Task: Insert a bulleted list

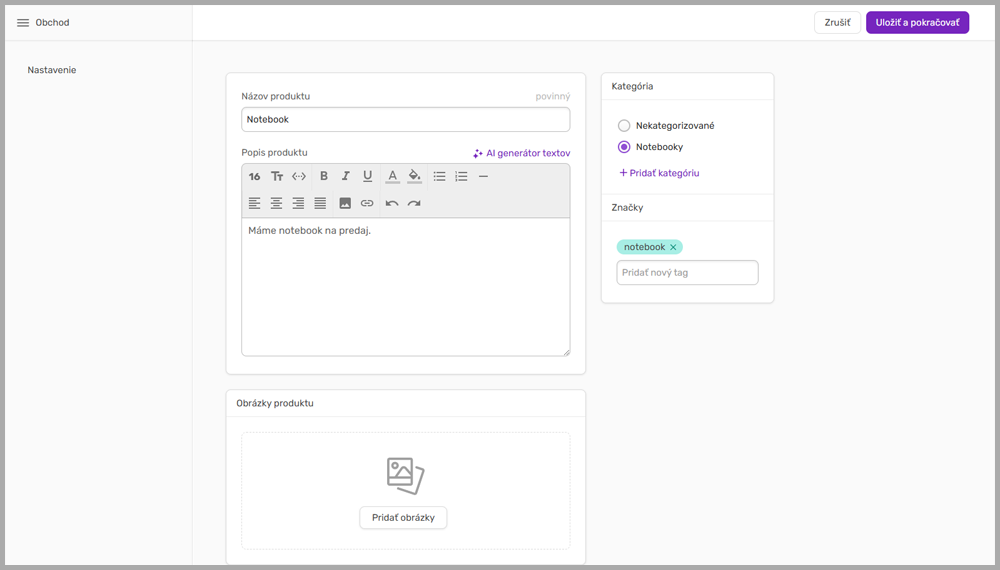Action: pos(439,176)
